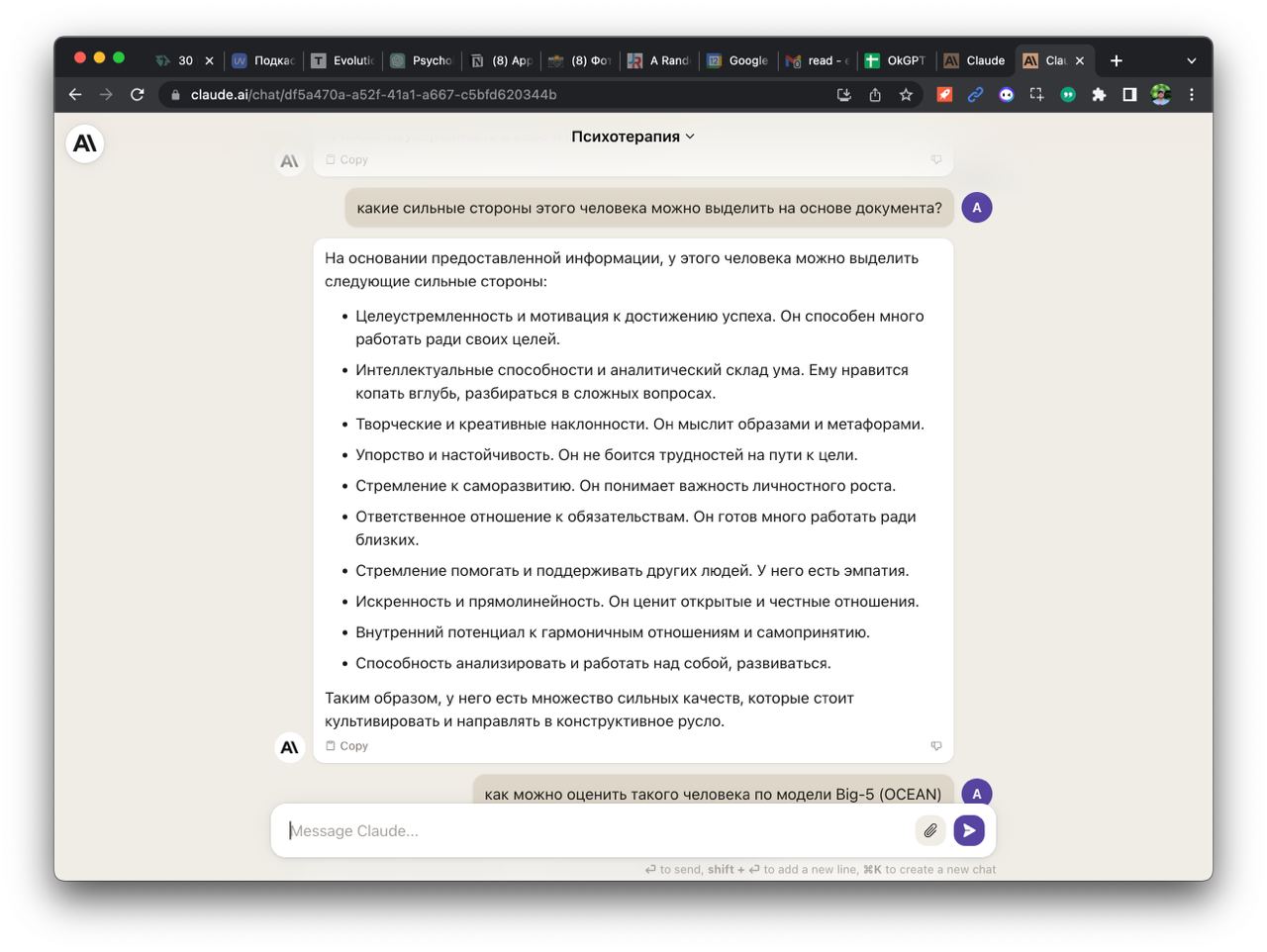Open the screen capture extension icon

click(x=1036, y=94)
